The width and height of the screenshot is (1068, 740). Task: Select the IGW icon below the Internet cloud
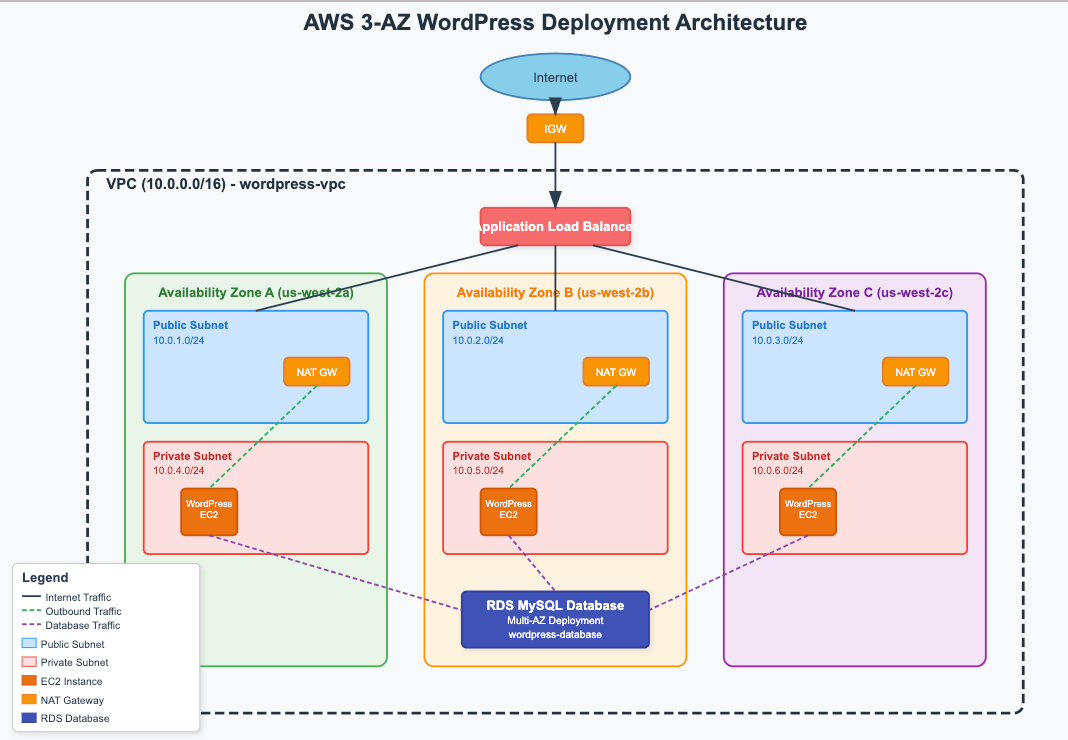[x=554, y=128]
